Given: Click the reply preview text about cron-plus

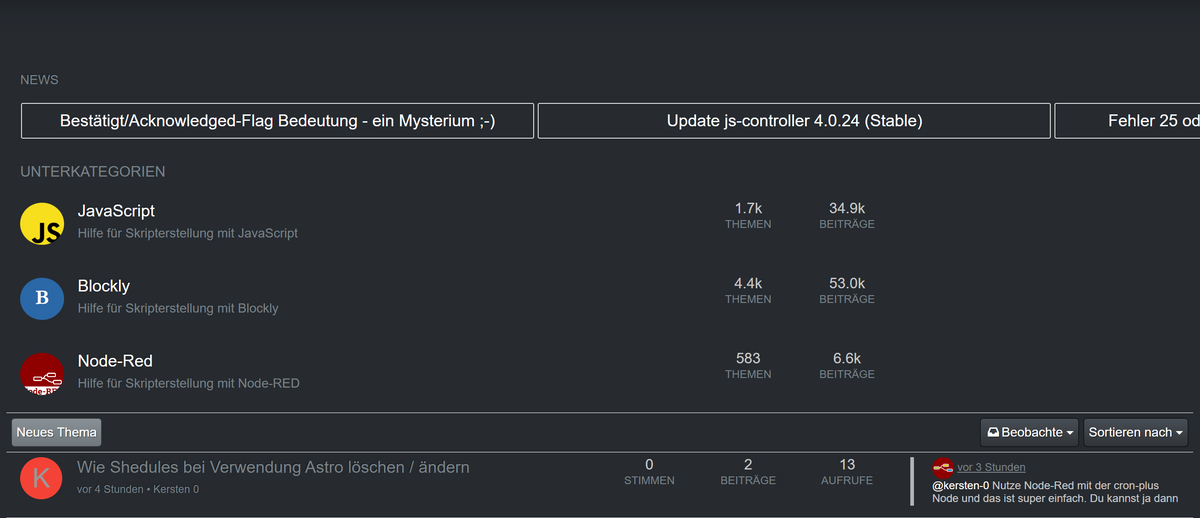Looking at the screenshot, I should click(x=1056, y=491).
